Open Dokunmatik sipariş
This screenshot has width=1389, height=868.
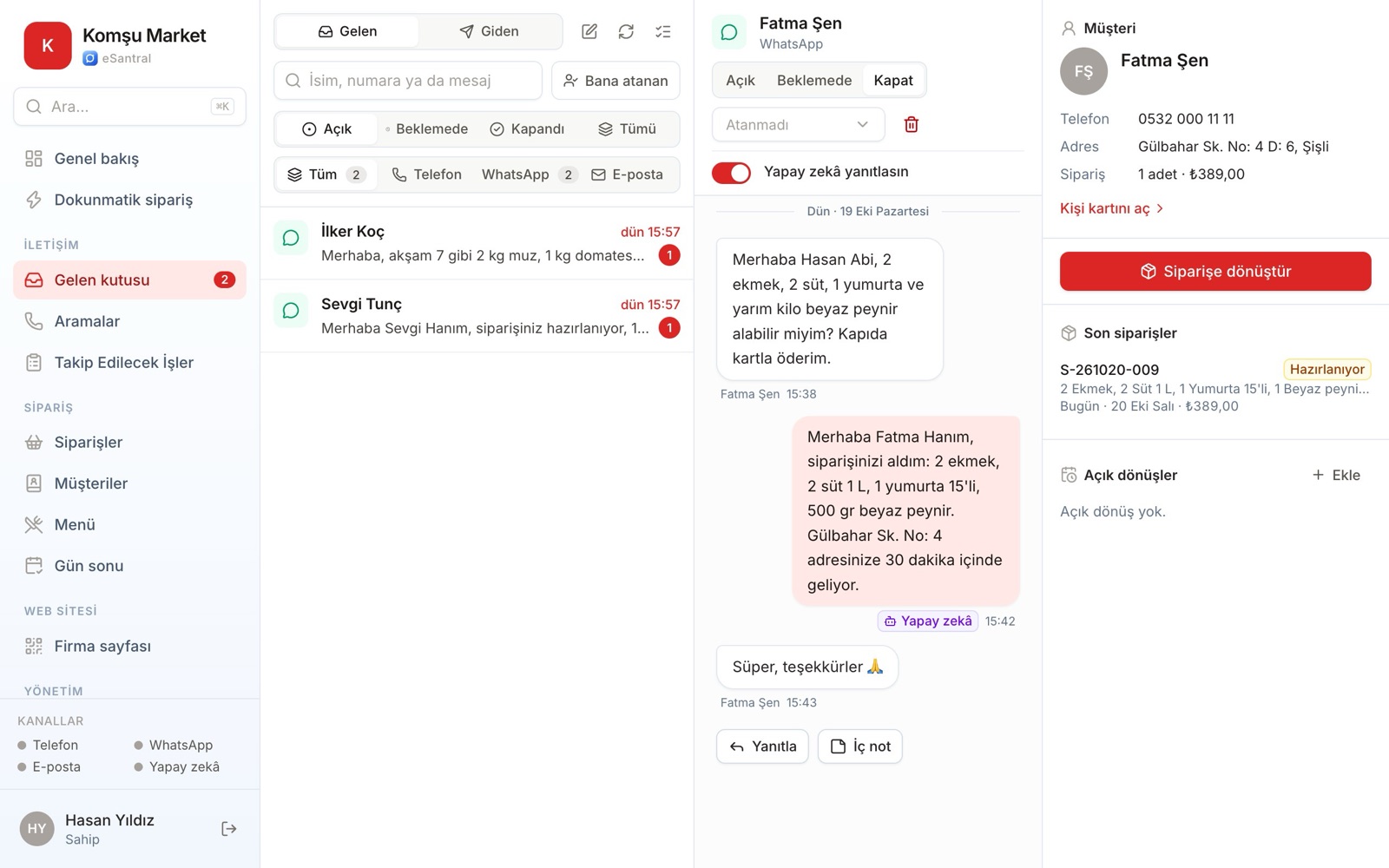(x=129, y=200)
